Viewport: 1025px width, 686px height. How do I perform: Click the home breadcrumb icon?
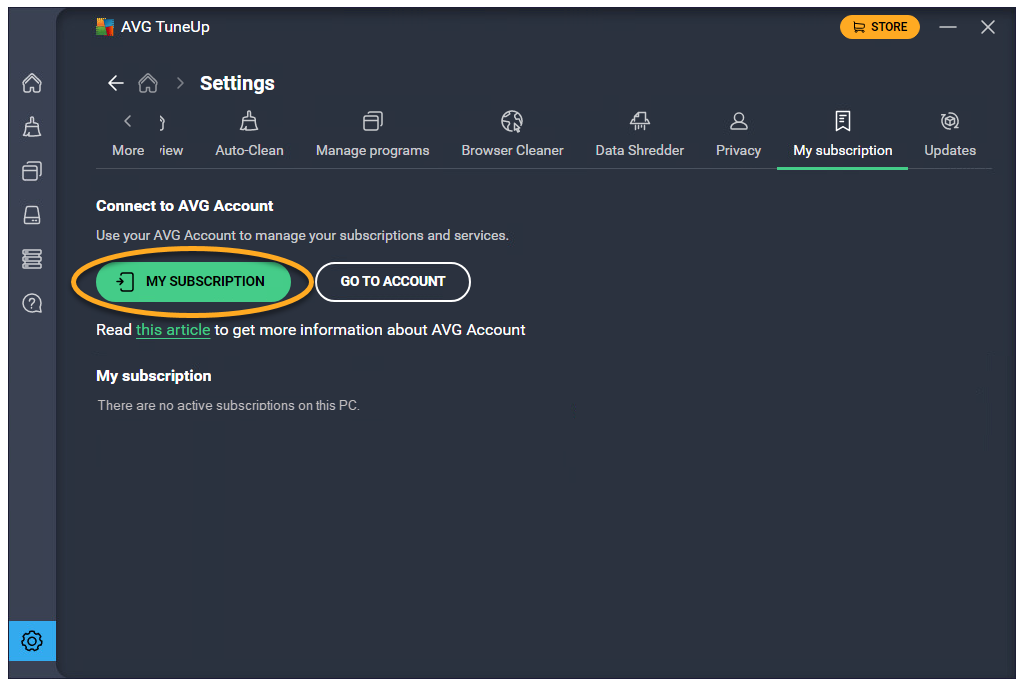148,83
